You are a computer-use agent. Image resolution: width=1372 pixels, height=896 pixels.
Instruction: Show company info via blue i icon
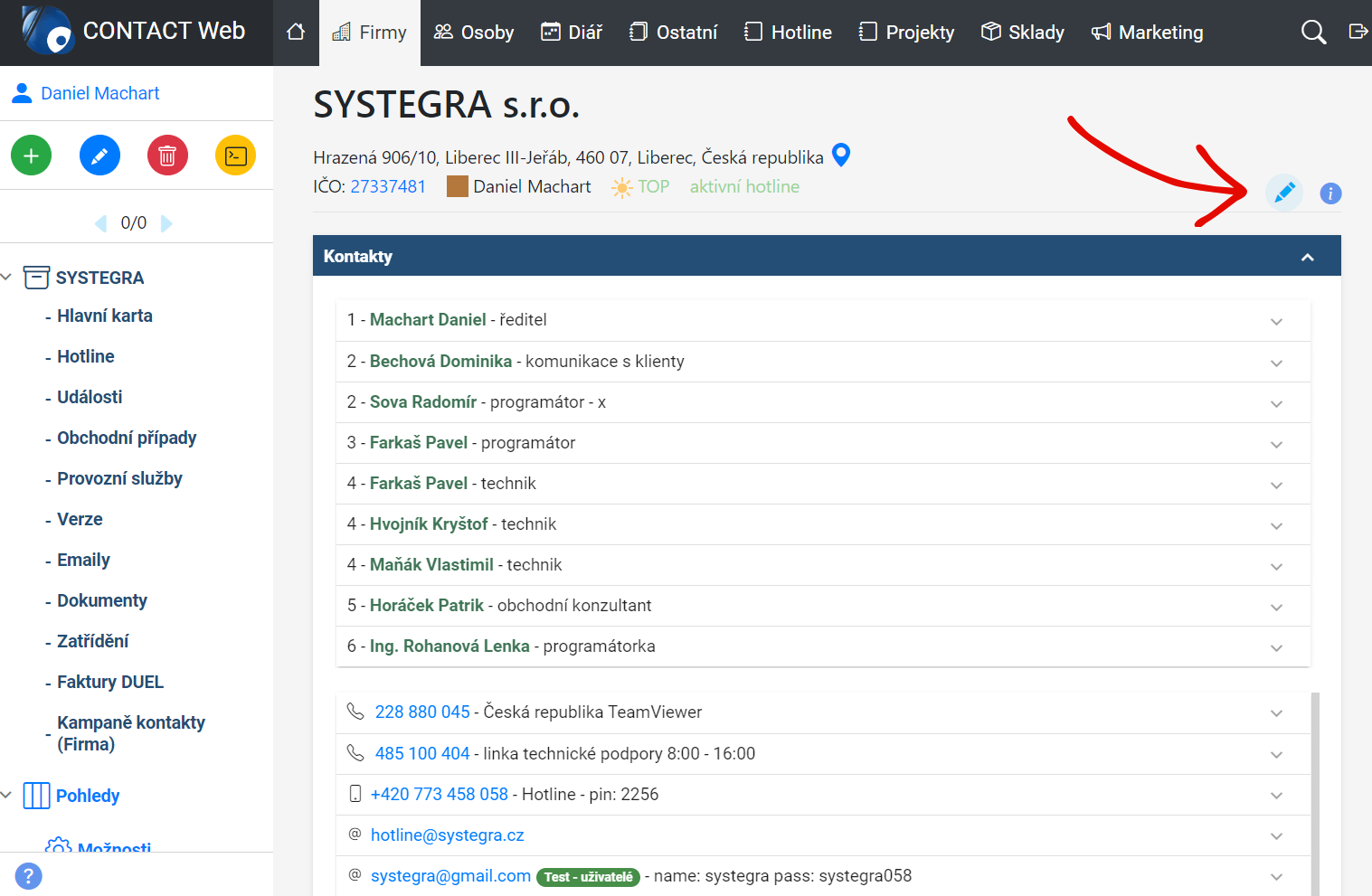1330,193
